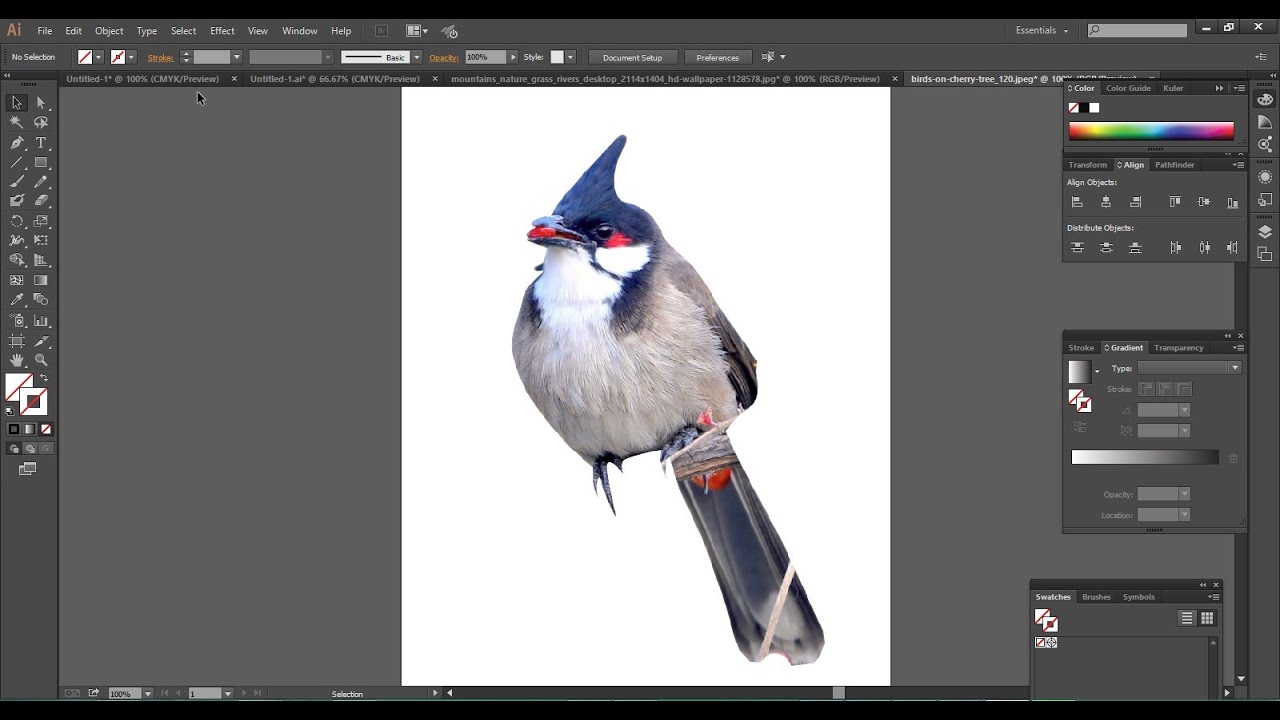Switch paint mode to Color
Screen dimensions: 1280x720
coord(14,429)
